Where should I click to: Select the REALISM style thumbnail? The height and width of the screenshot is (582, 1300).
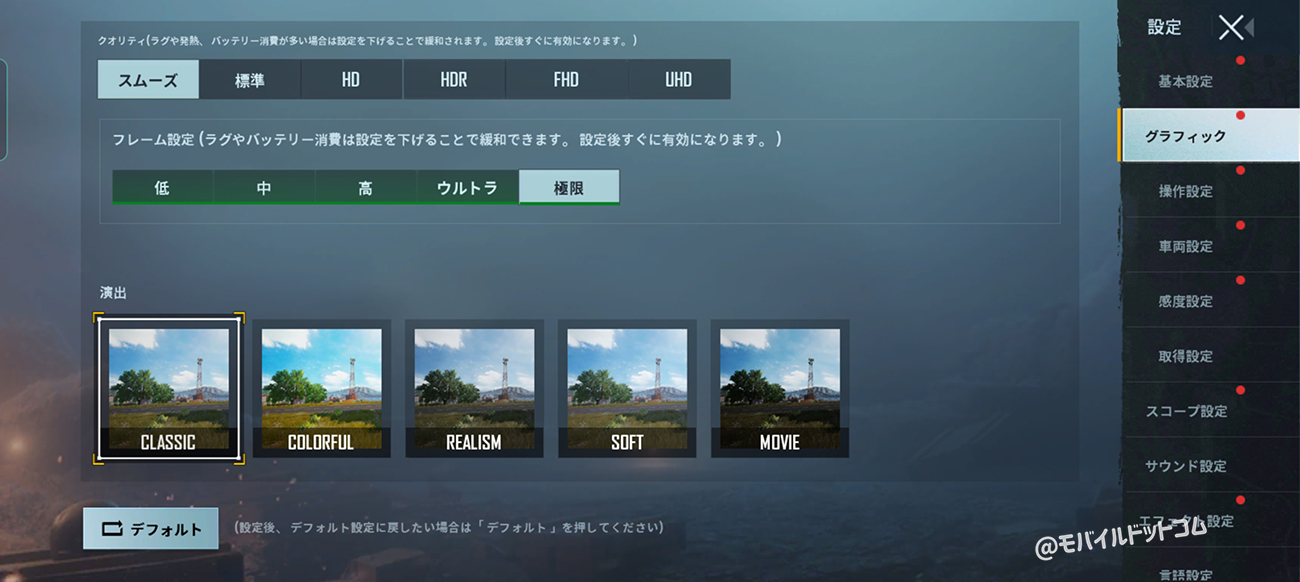pos(474,388)
